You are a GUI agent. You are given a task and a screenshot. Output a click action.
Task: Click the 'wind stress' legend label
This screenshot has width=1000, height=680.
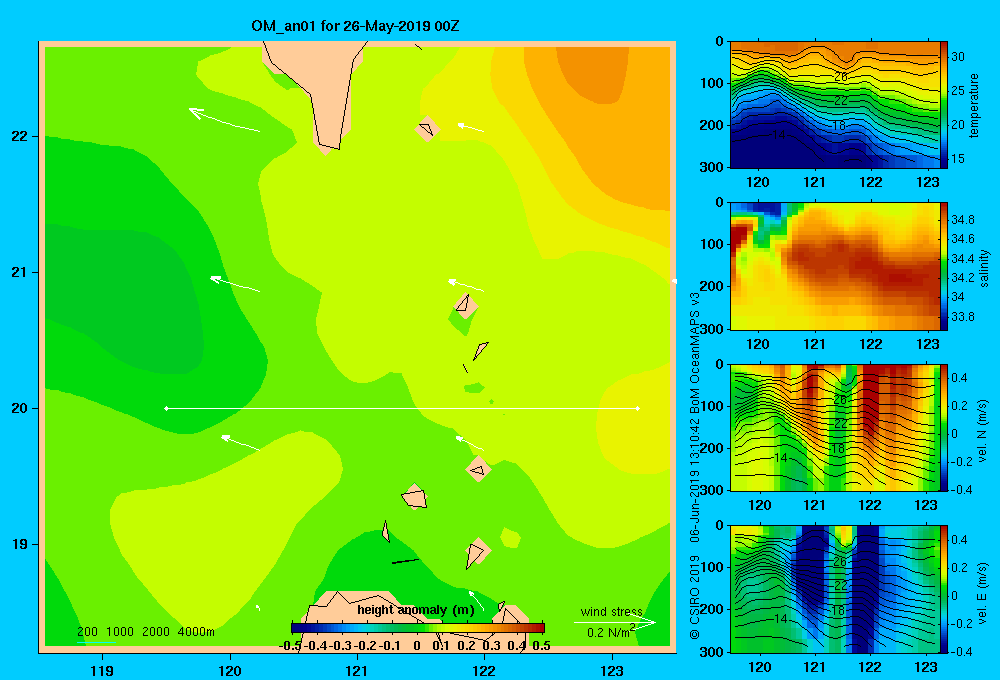click(611, 612)
